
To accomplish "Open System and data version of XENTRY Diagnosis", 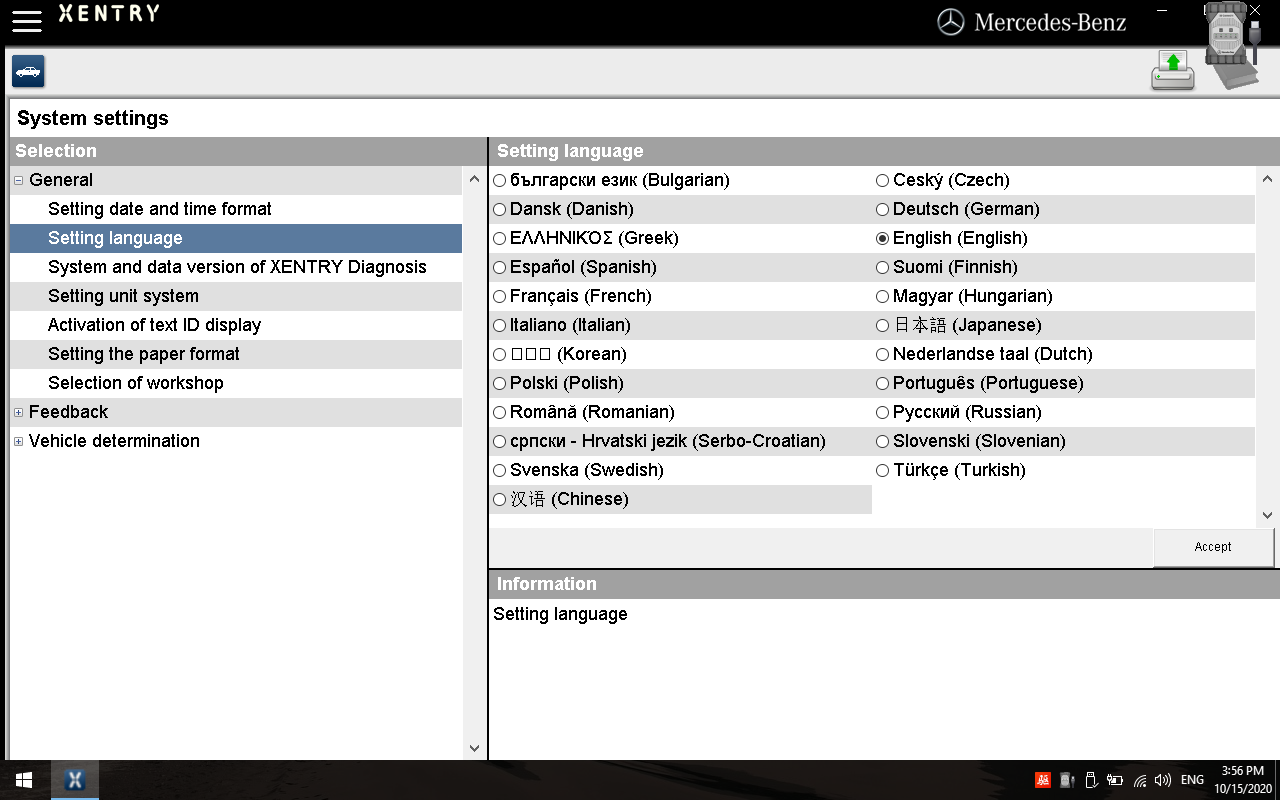I will pyautogui.click(x=236, y=267).
